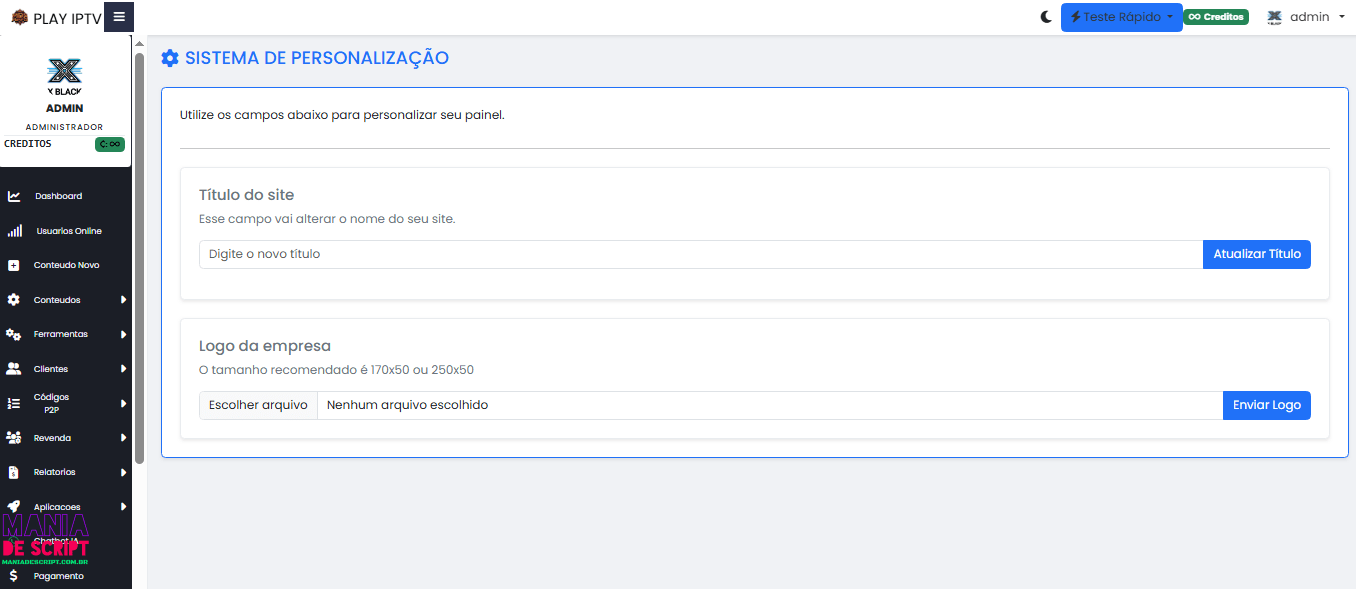The image size is (1356, 589).
Task: Click the people icon beside Clientes
Action: point(14,369)
